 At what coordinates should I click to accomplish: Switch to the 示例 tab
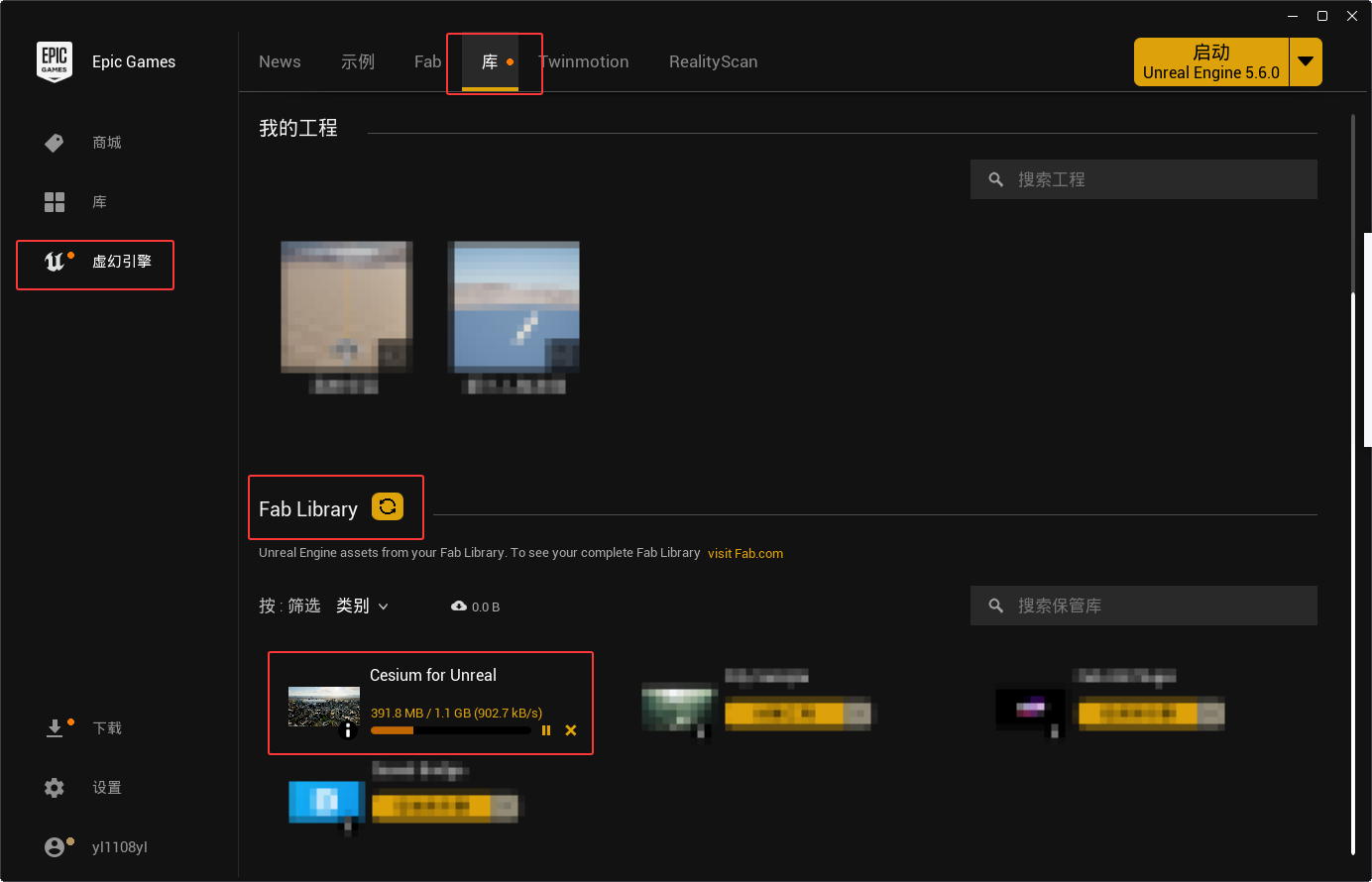[x=358, y=61]
